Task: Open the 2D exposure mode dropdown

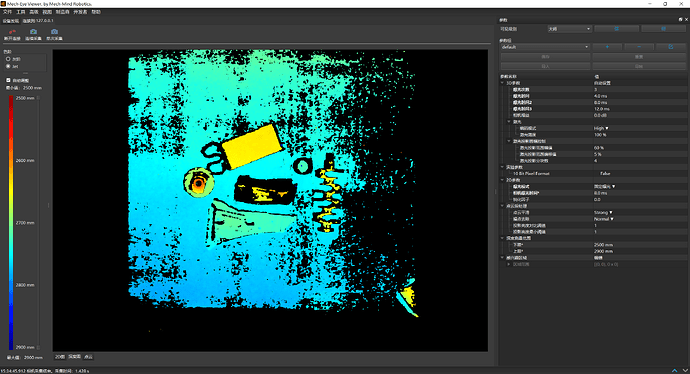Action: coord(605,186)
